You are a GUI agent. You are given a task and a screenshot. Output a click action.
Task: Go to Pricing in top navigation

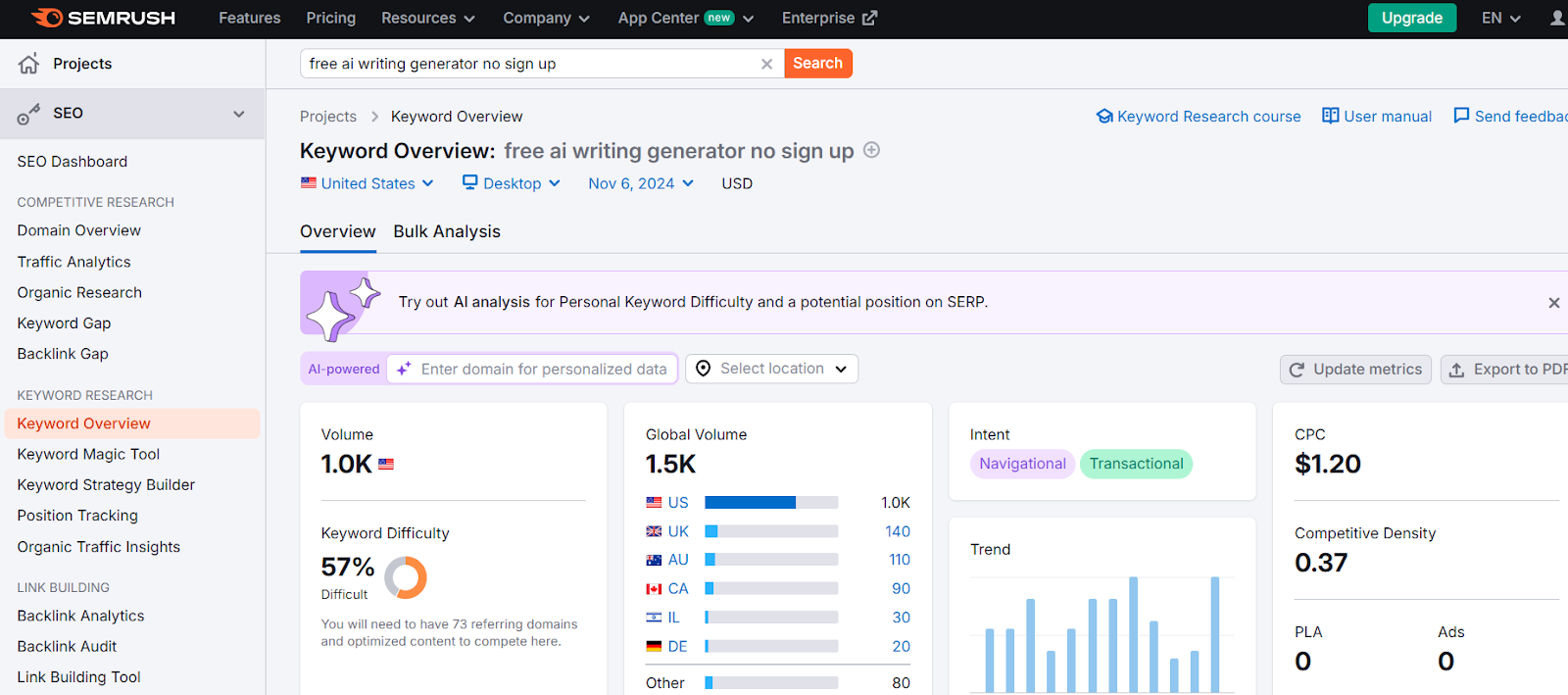tap(331, 18)
